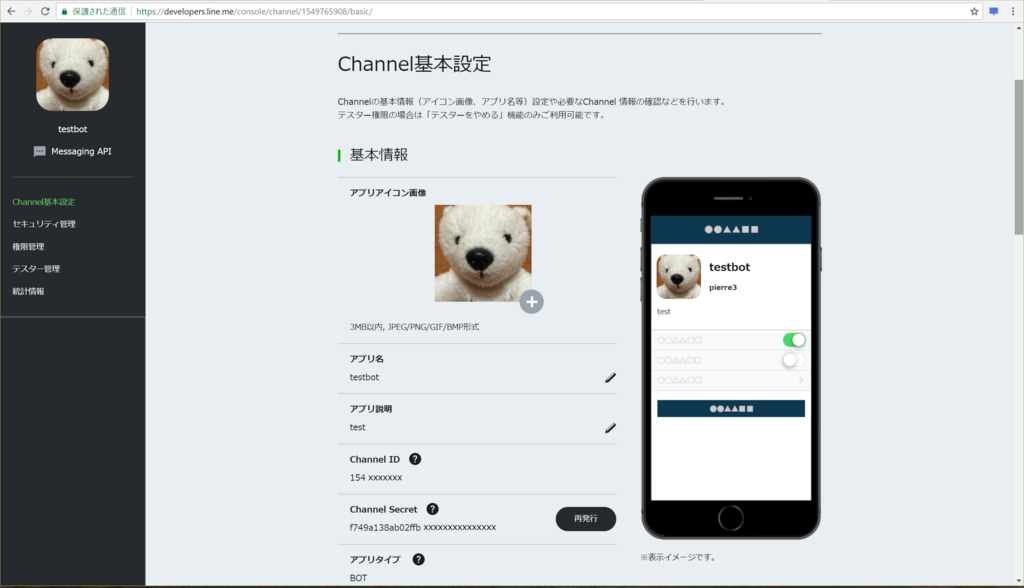Screen dimensions: 1024x588
Task: Click the testbot profile picture thumbnail
Action: tap(72, 74)
